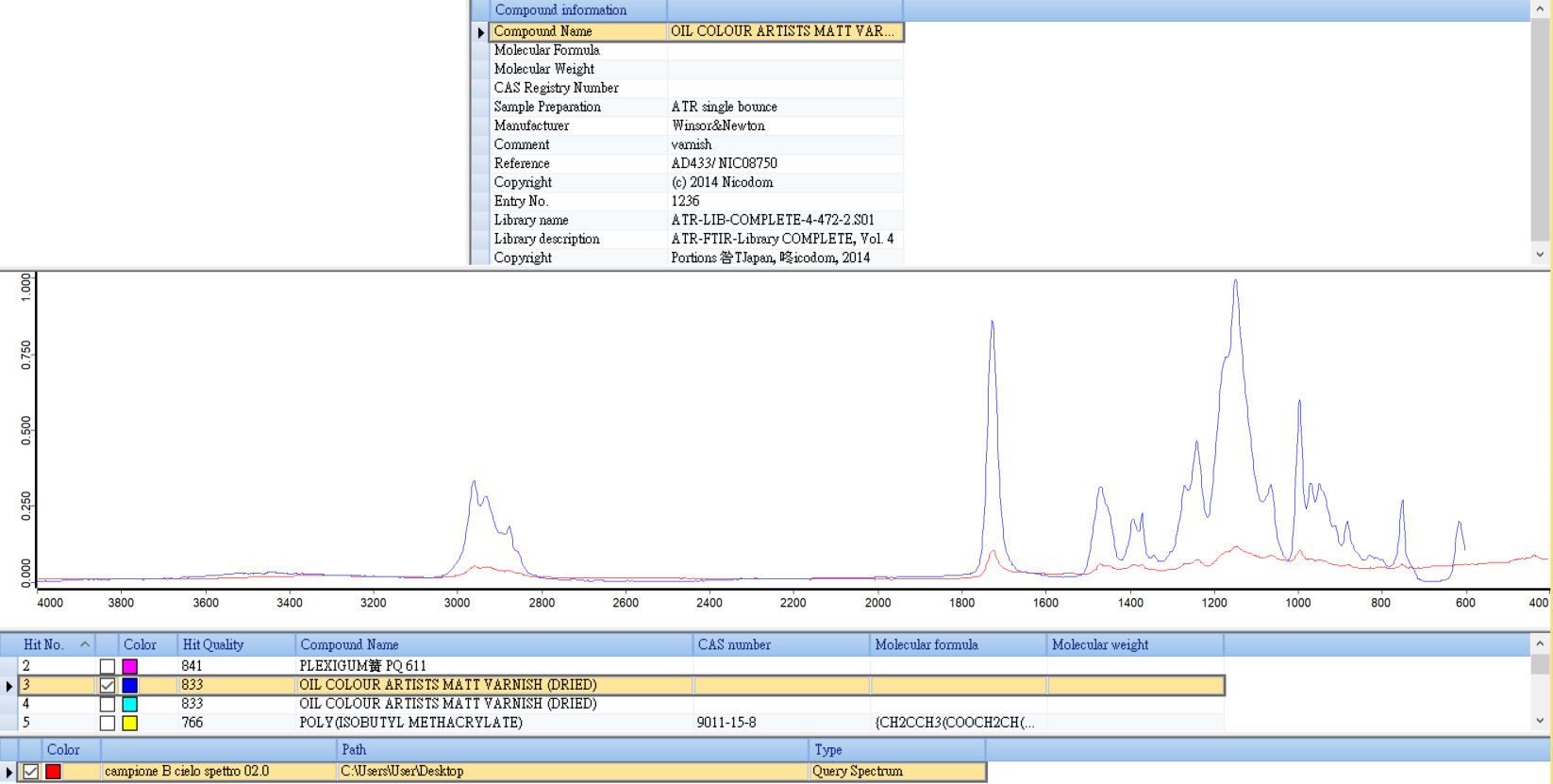Click the Molecular formula column header
1553x784 pixels.
coord(959,645)
